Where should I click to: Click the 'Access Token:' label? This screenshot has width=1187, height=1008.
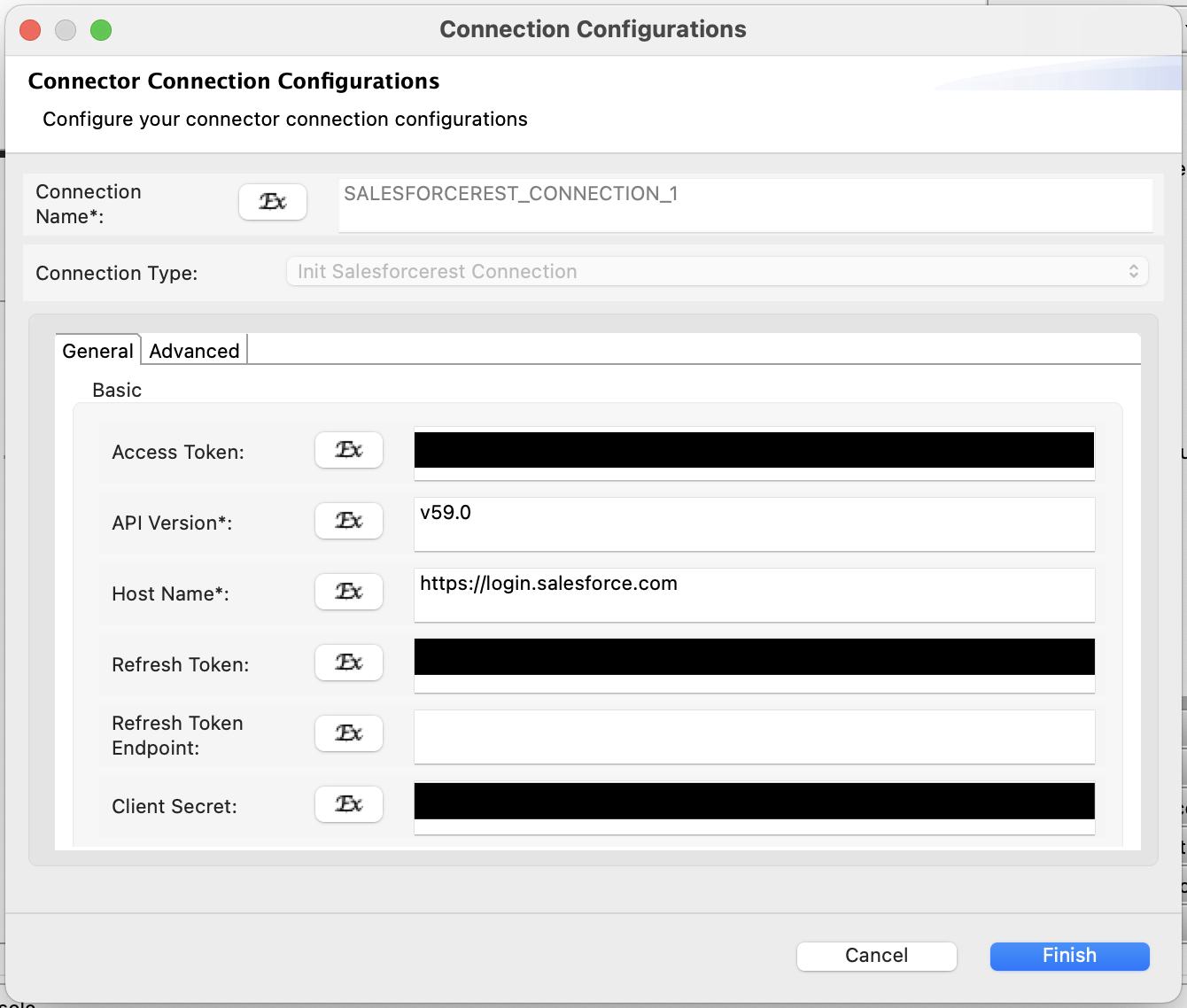tap(178, 452)
